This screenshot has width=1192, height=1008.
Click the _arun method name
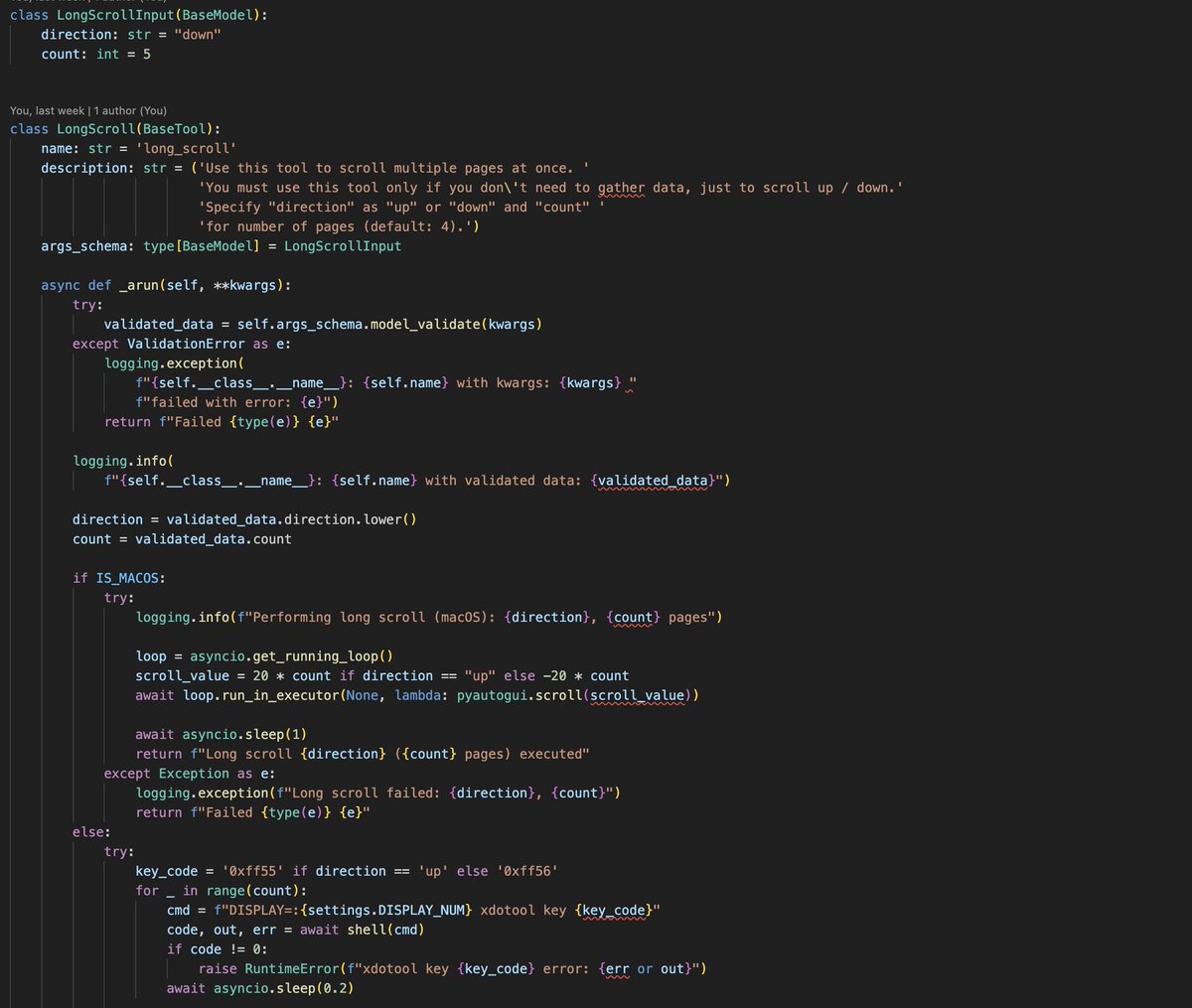point(139,285)
